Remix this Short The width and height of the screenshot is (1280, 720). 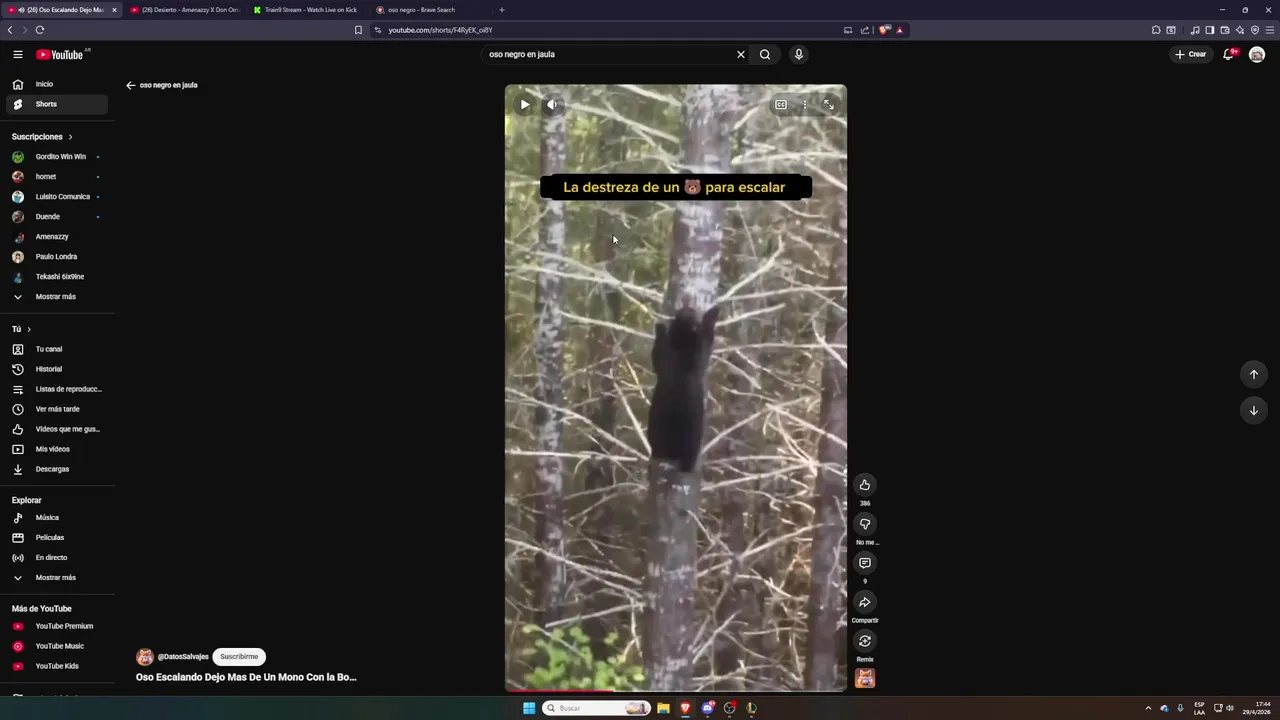865,641
